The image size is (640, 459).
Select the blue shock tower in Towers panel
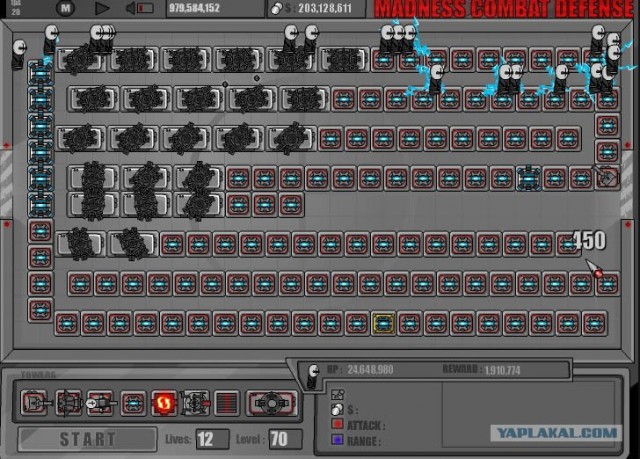(x=133, y=403)
